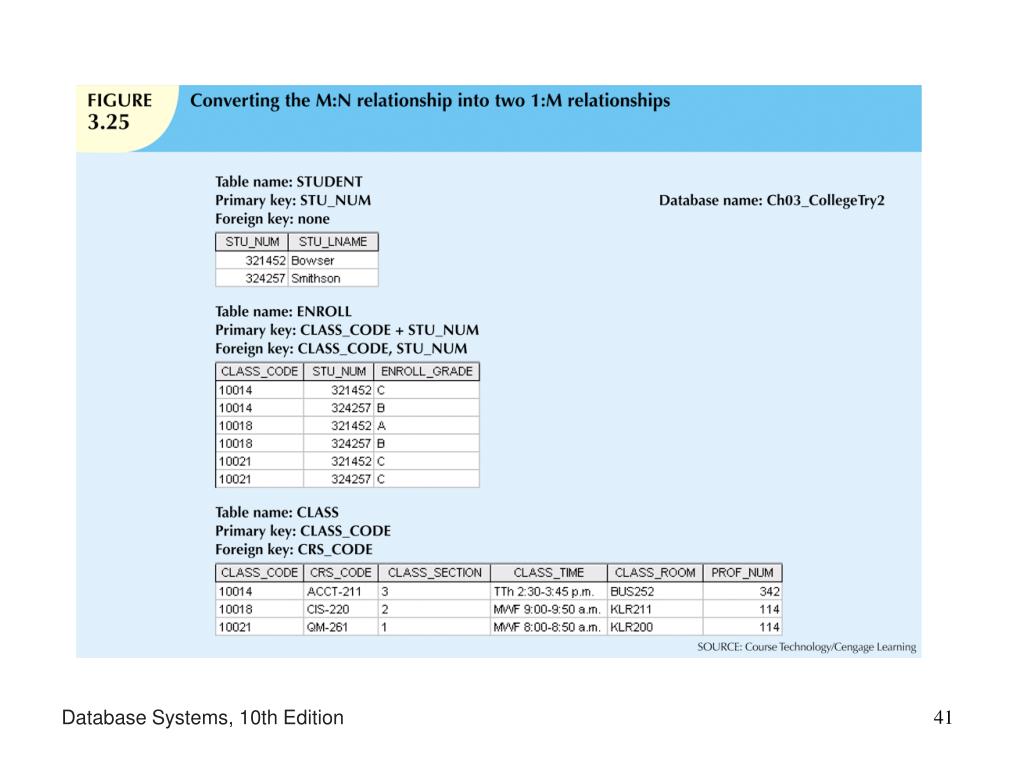This screenshot has width=1024, height=768.
Task: Select the STU_LNAME column header
Action: point(333,242)
